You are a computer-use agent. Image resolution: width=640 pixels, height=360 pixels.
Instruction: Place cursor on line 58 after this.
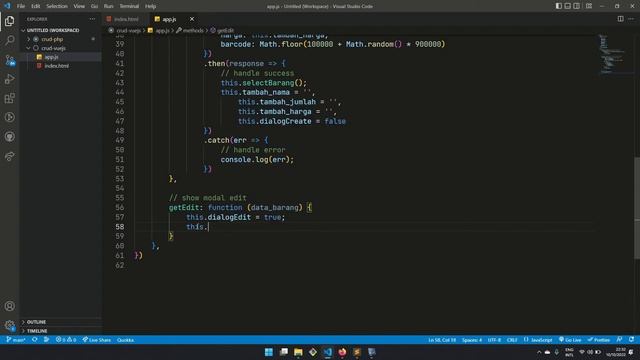(x=209, y=227)
